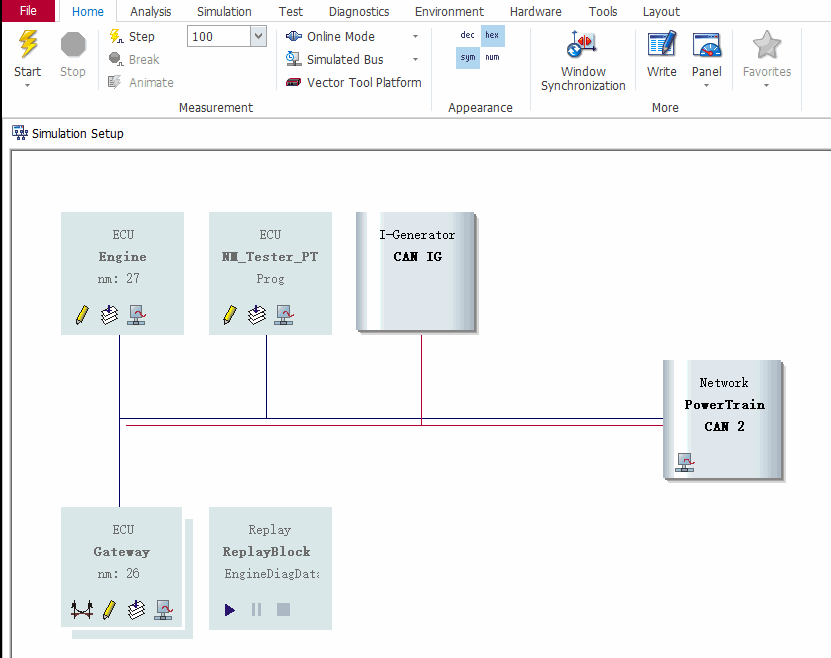Click the Start measurement lightning icon

tap(28, 45)
